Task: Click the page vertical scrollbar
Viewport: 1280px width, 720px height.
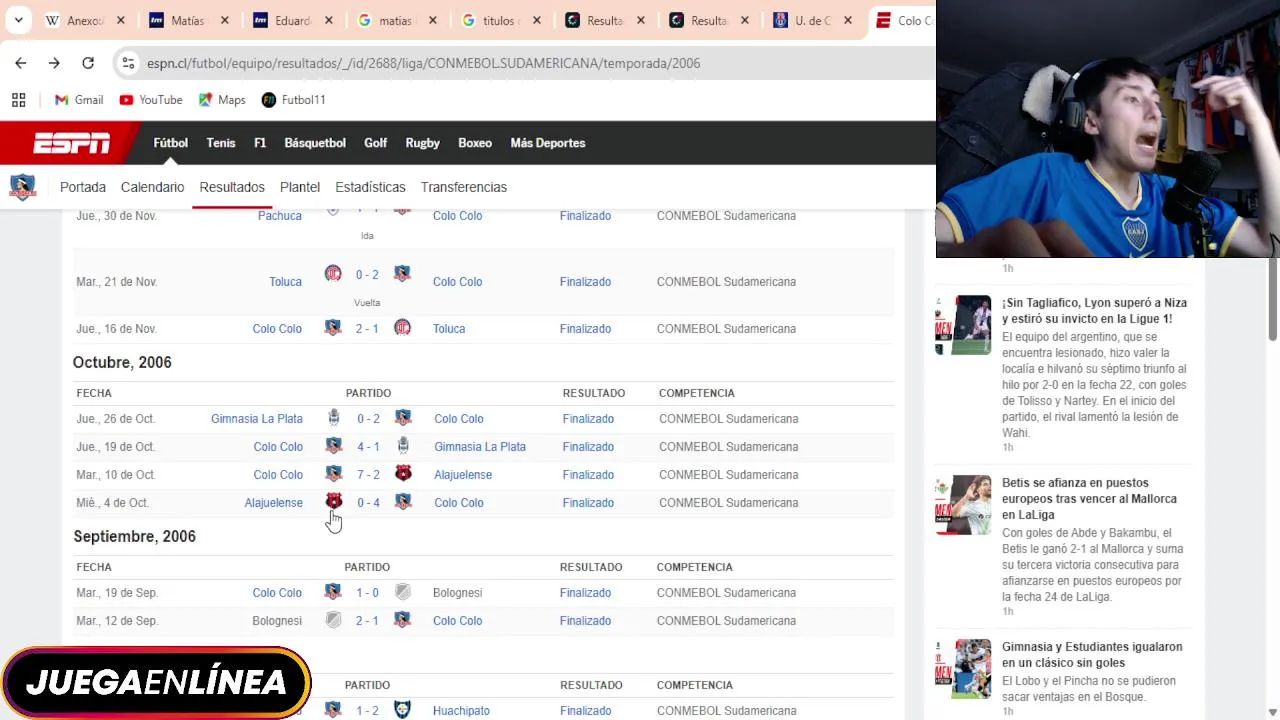Action: tap(1273, 300)
